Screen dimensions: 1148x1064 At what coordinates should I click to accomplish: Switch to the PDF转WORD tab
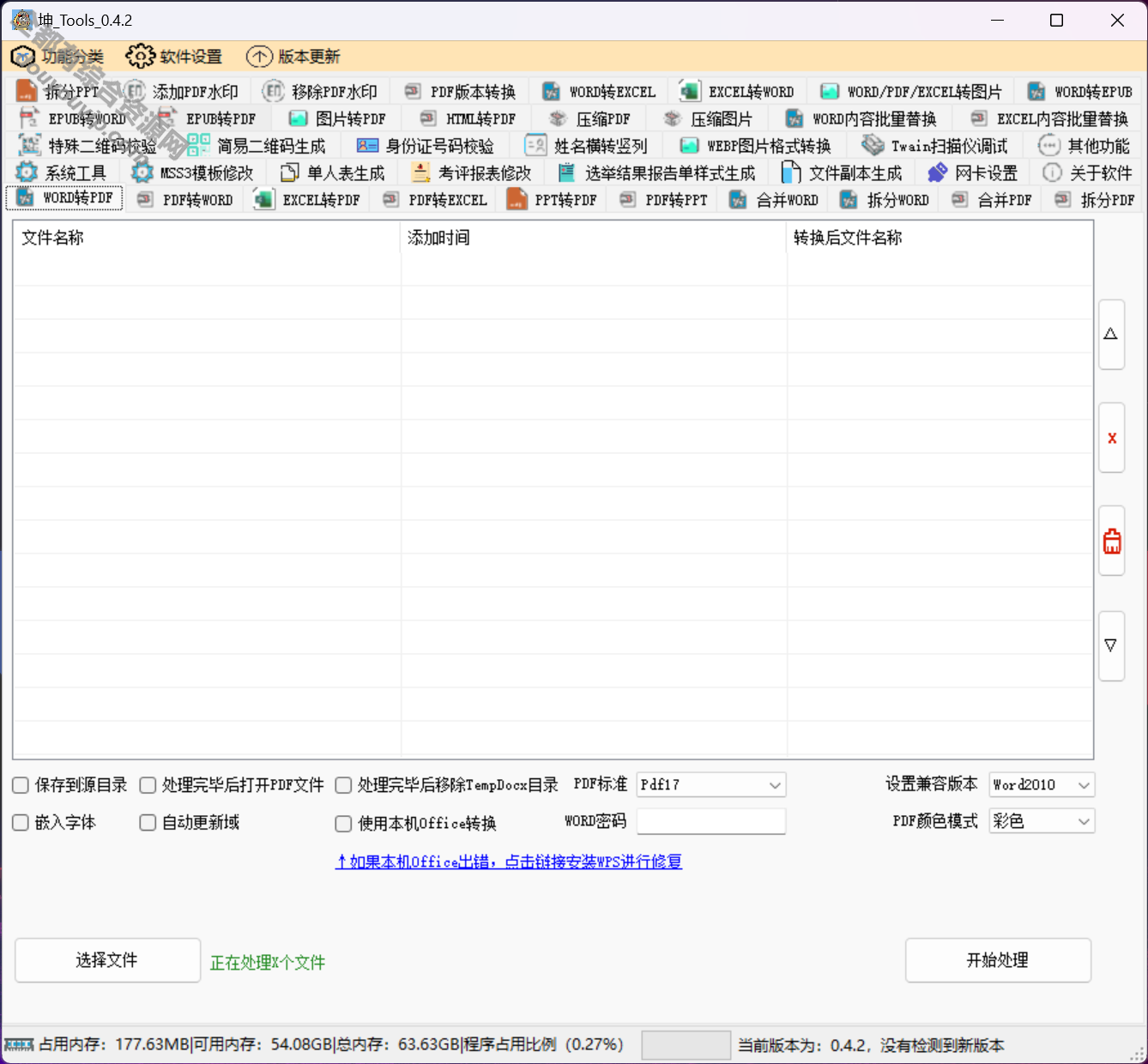pos(185,200)
